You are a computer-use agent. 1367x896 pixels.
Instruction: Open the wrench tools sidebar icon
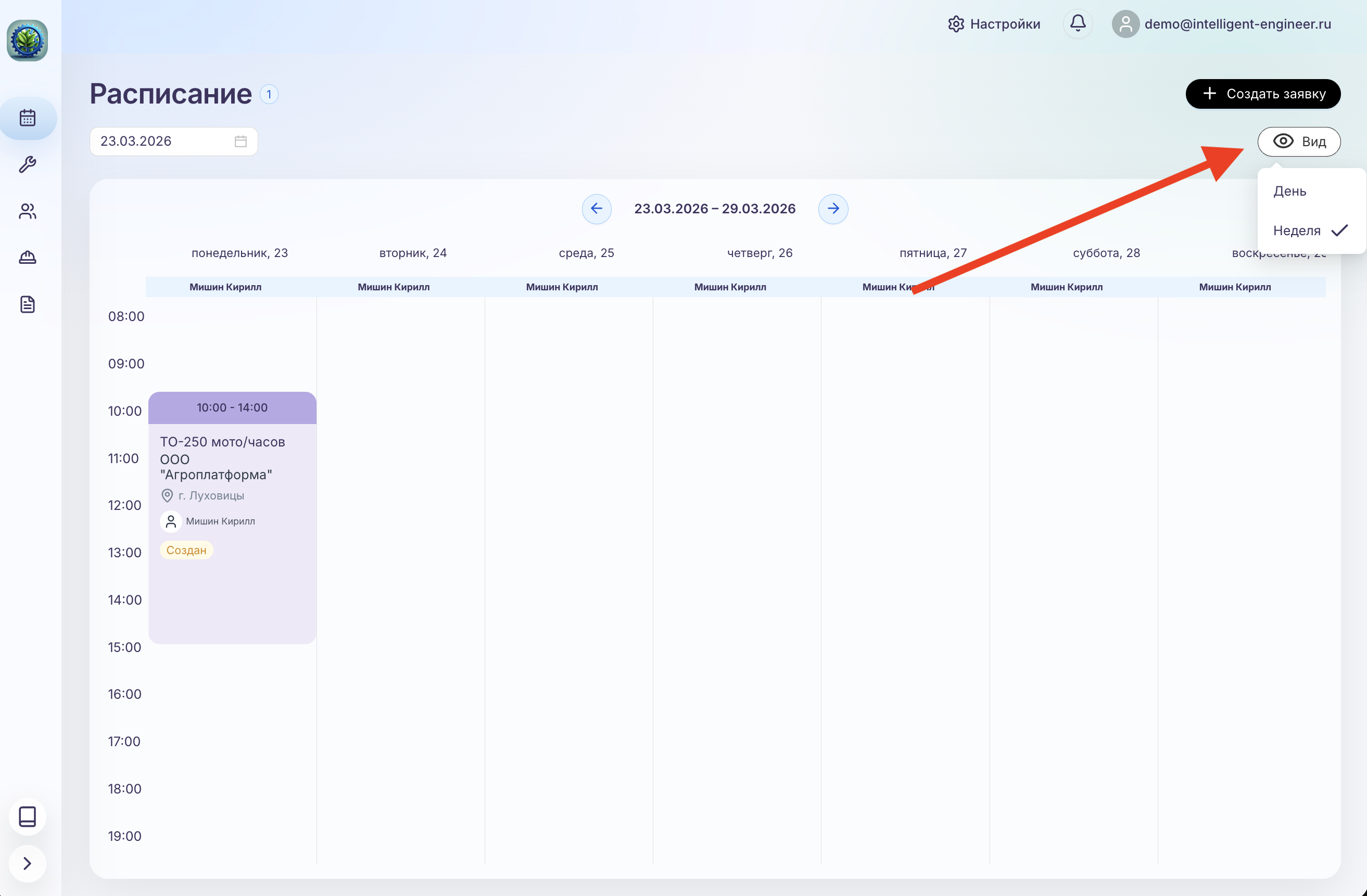[x=28, y=165]
